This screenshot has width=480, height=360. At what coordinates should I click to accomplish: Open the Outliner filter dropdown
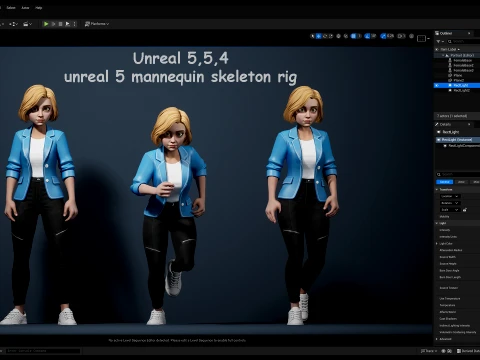440,41
